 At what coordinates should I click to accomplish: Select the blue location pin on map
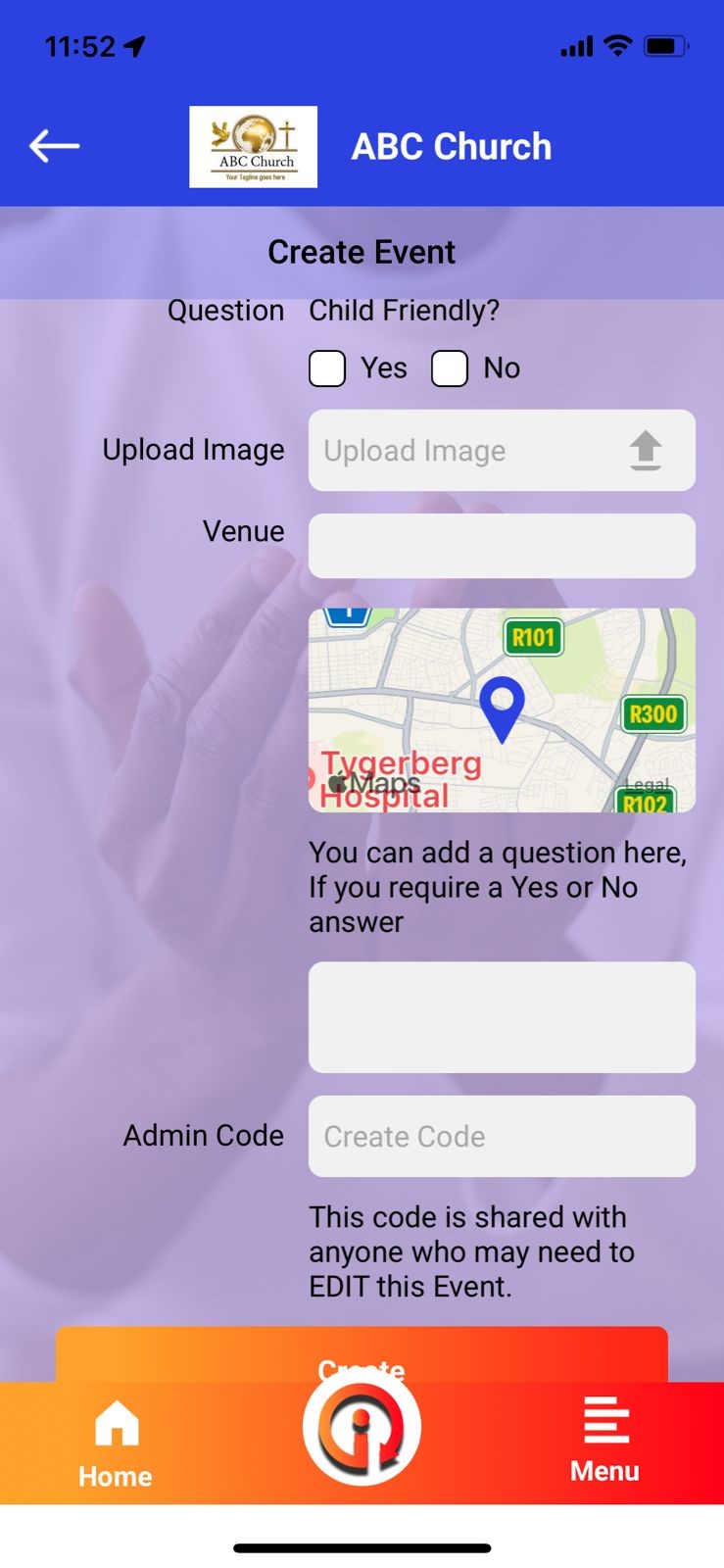coord(502,709)
